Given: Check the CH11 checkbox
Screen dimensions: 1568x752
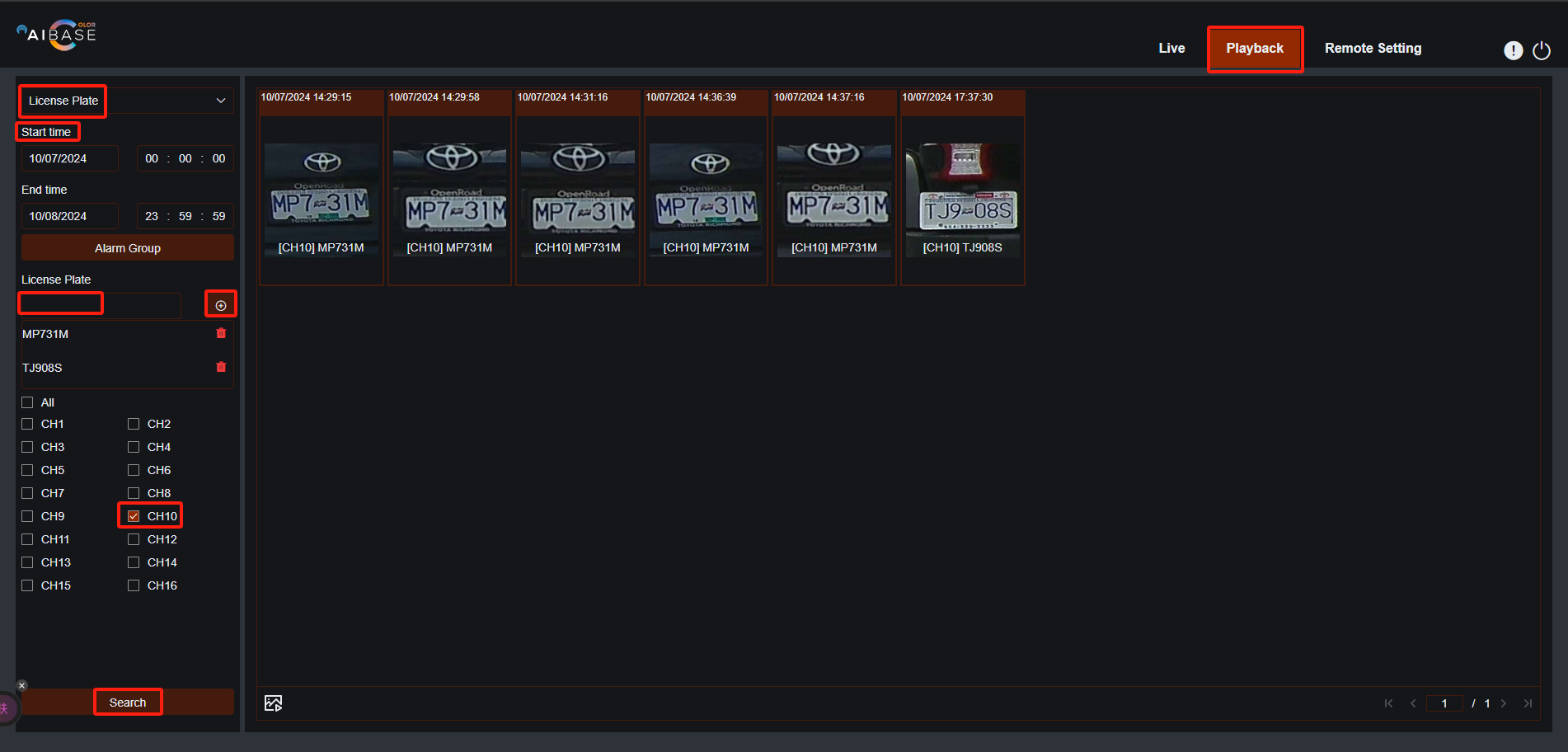Looking at the screenshot, I should click(x=27, y=539).
